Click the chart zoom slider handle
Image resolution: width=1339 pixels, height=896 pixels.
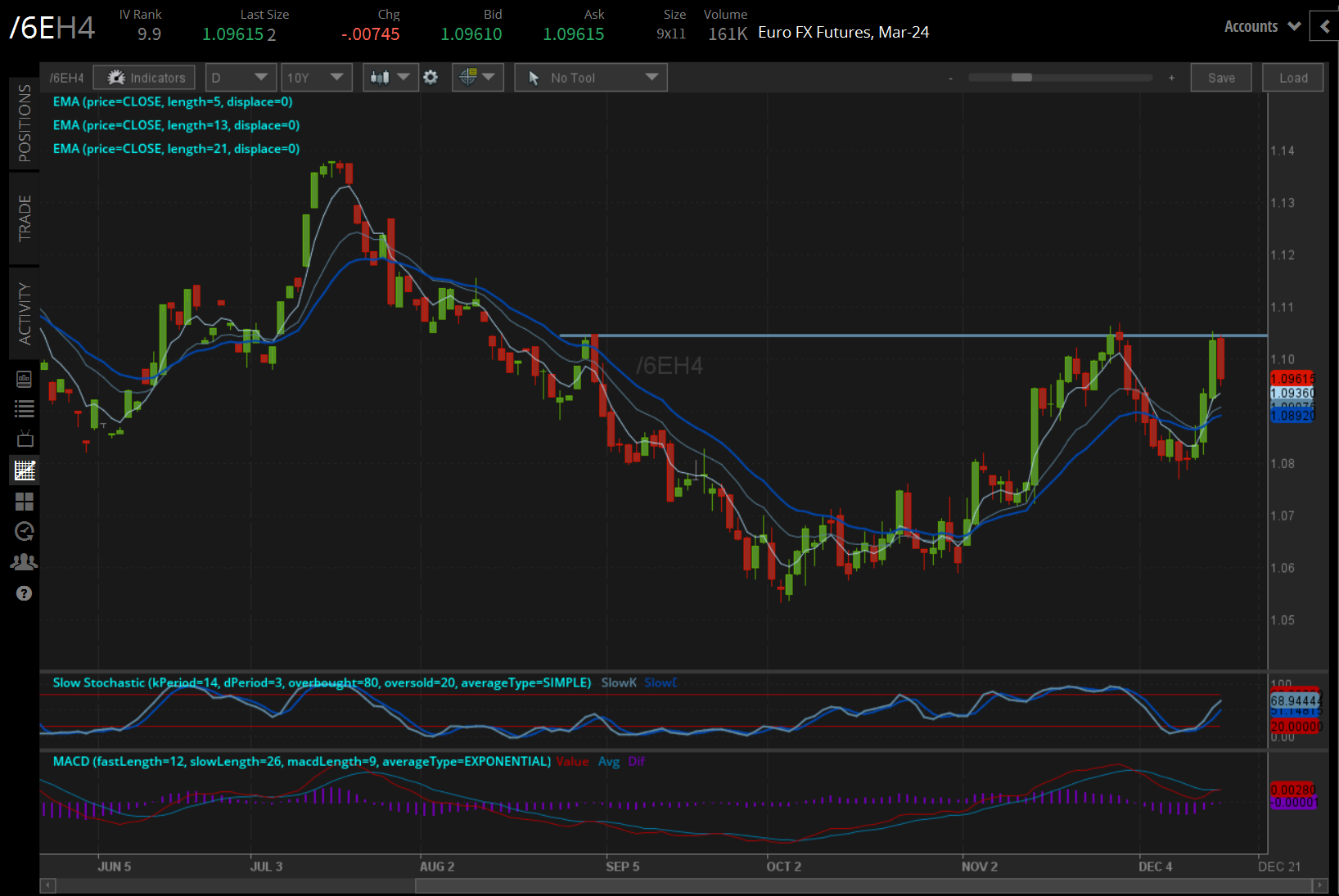[x=1021, y=78]
